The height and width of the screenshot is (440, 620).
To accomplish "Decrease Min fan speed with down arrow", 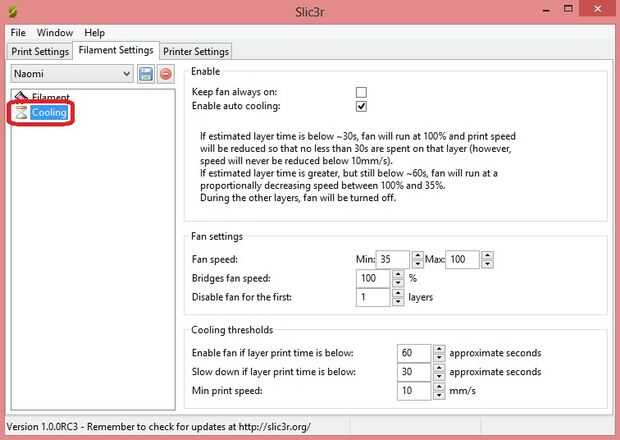I will tap(418, 264).
